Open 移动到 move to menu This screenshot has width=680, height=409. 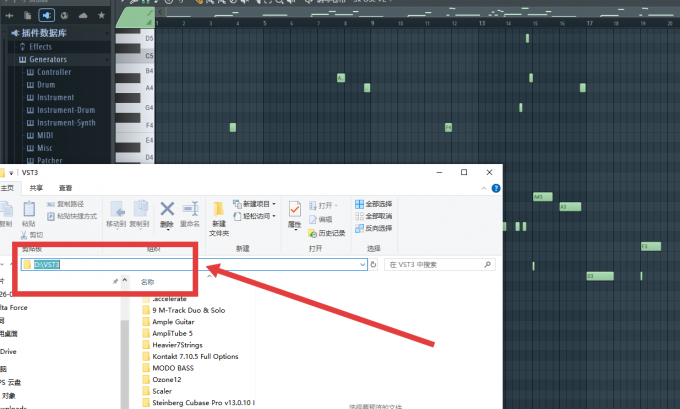(116, 214)
